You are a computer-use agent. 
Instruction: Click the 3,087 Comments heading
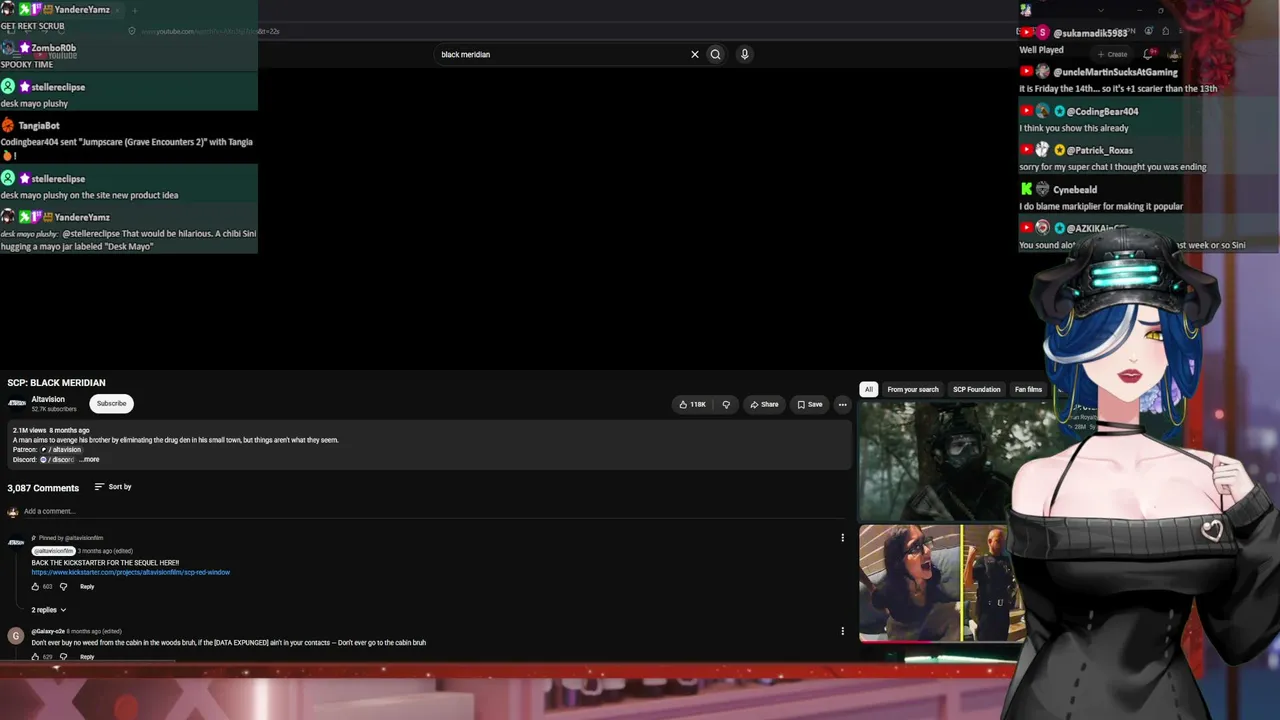tap(43, 488)
